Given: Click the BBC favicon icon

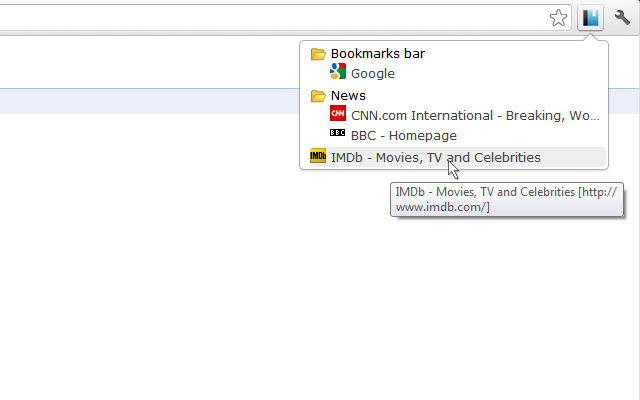Looking at the screenshot, I should (x=338, y=133).
